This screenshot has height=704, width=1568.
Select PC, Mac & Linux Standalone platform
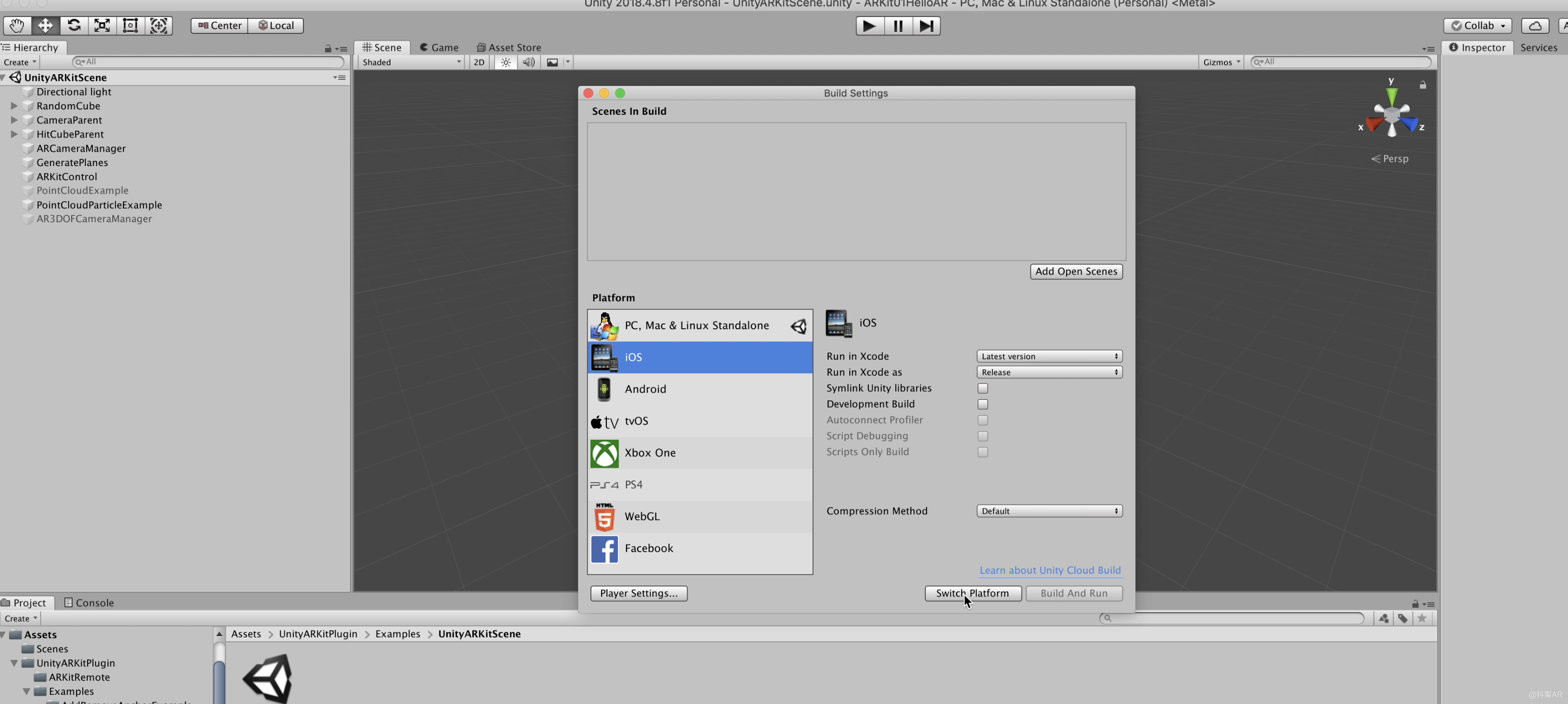[x=699, y=326]
